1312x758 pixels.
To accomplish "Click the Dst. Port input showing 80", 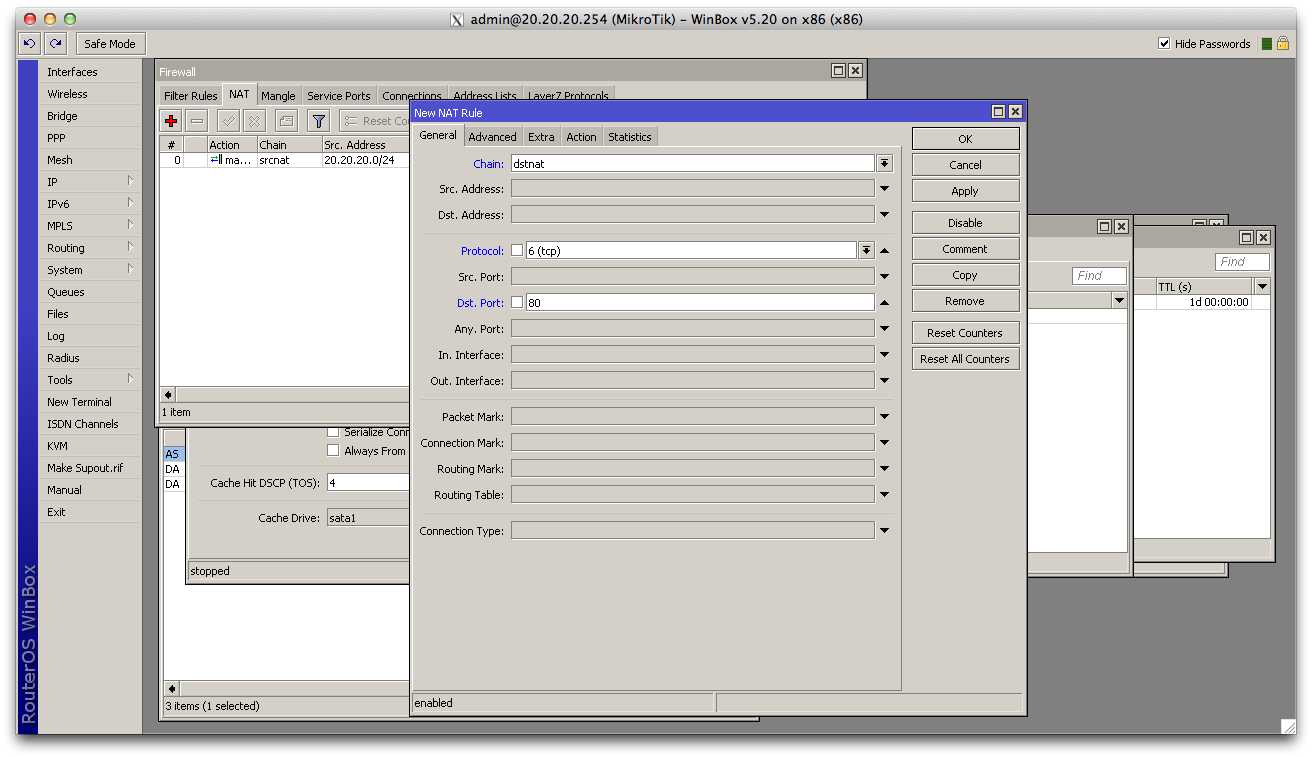I will coord(700,302).
